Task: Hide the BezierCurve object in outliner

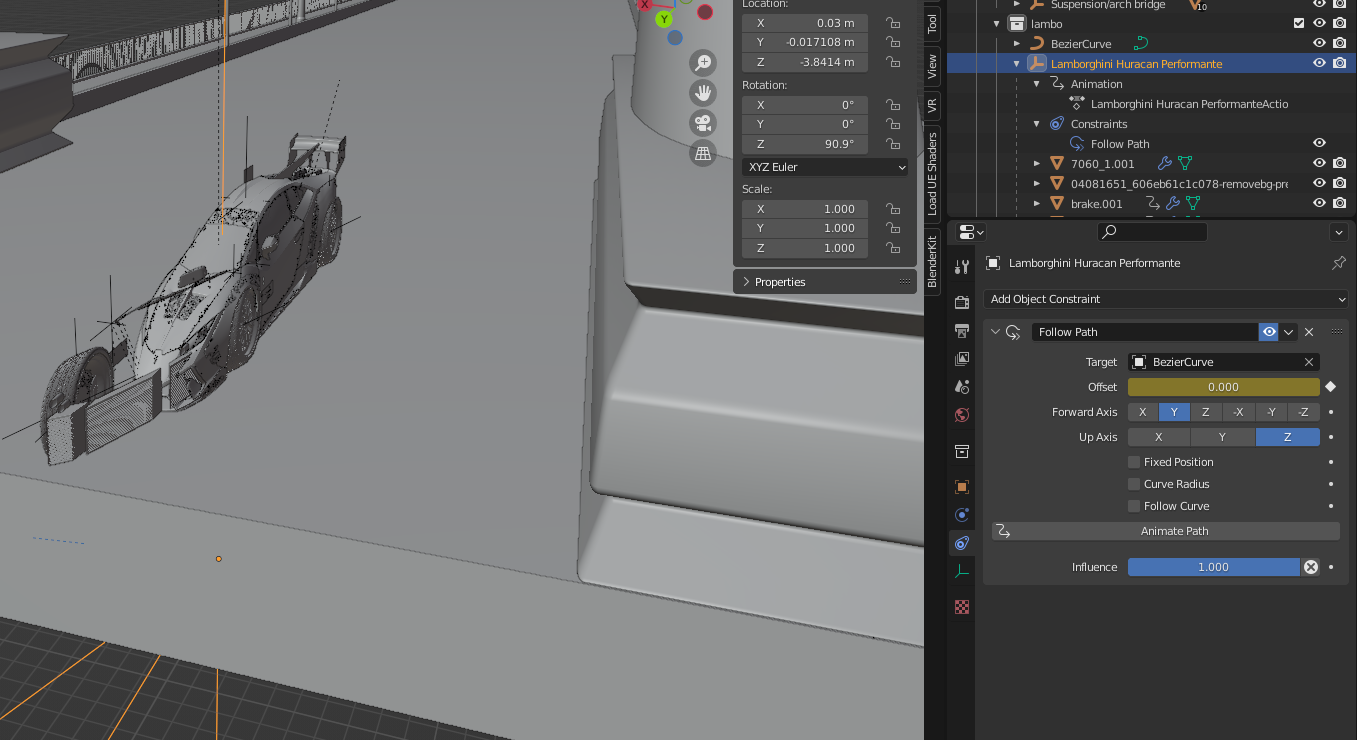Action: [1320, 44]
